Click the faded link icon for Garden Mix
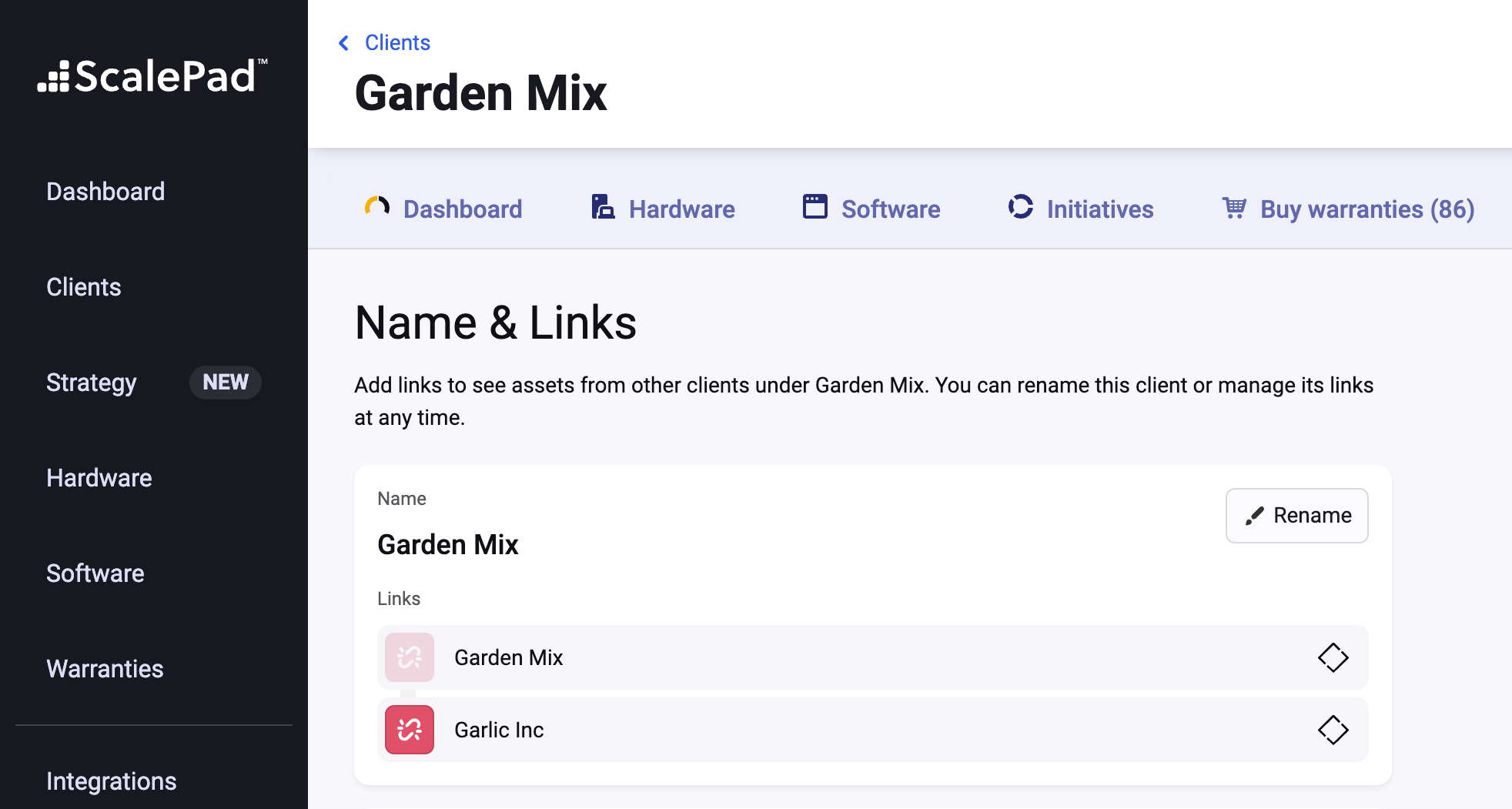The image size is (1512, 809). point(410,657)
